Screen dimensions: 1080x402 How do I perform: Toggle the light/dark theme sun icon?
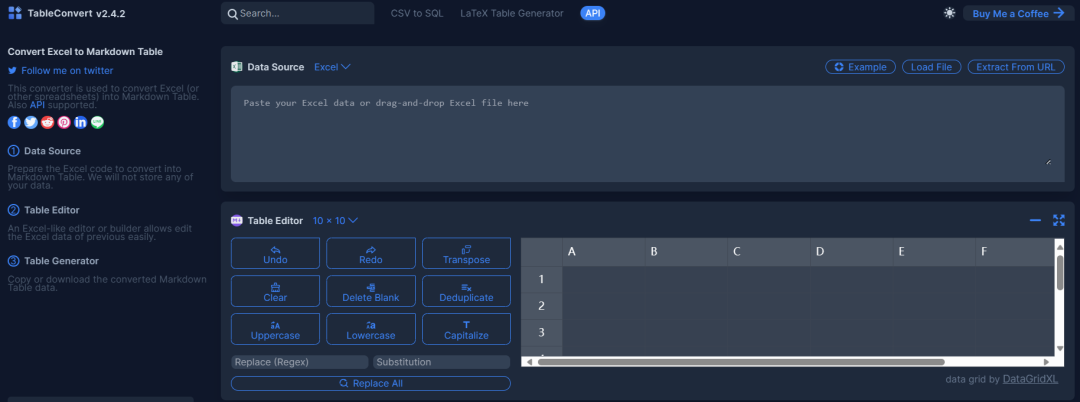950,13
